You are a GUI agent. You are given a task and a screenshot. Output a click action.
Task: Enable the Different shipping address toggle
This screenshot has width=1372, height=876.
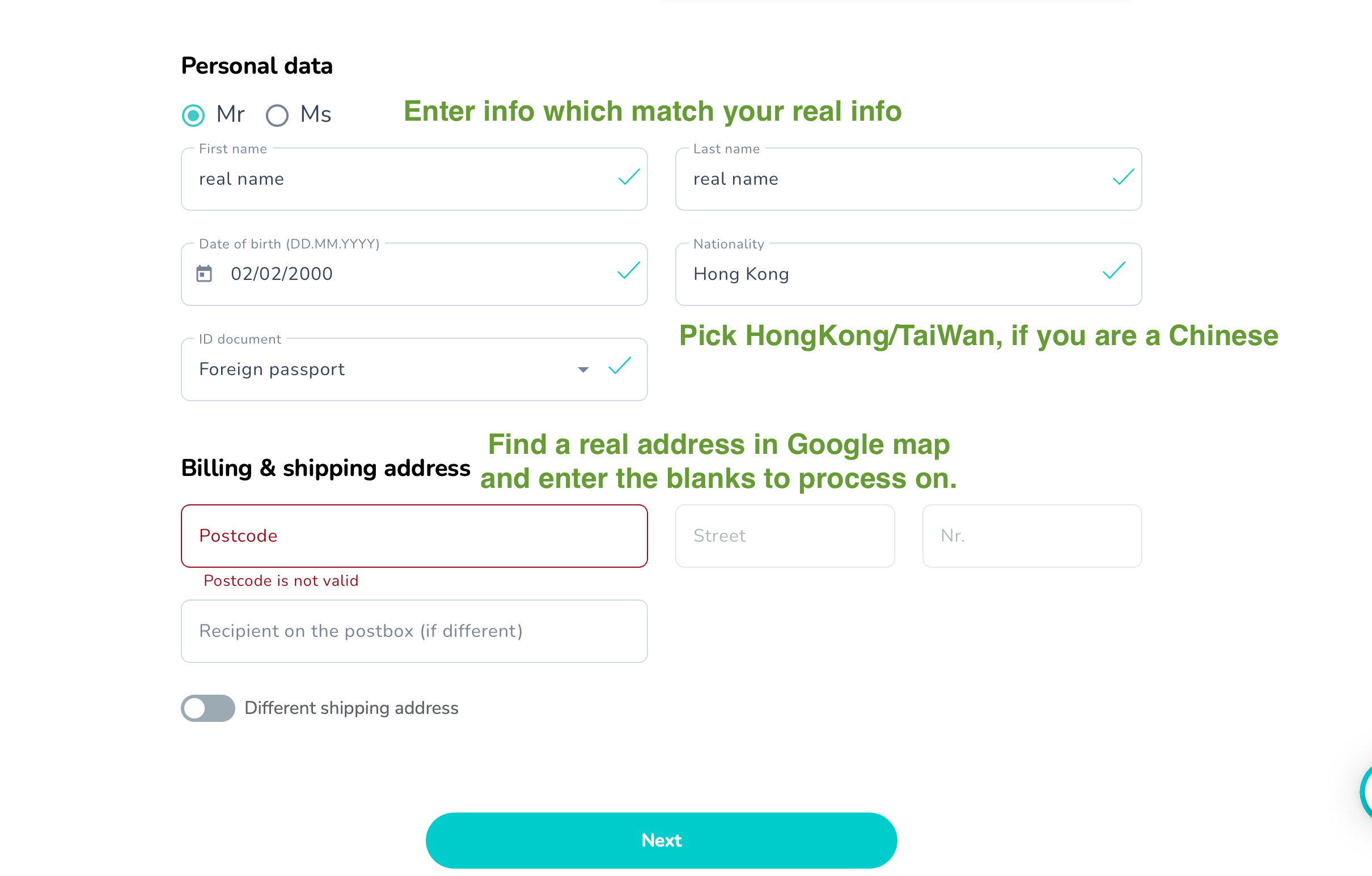click(208, 708)
